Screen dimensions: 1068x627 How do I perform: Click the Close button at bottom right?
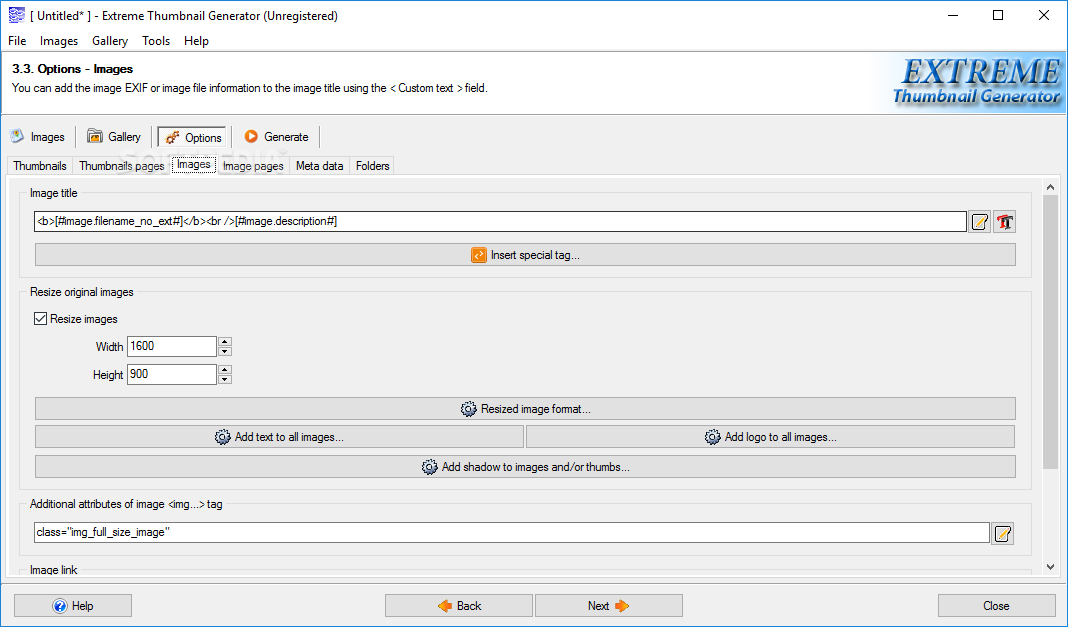(996, 606)
